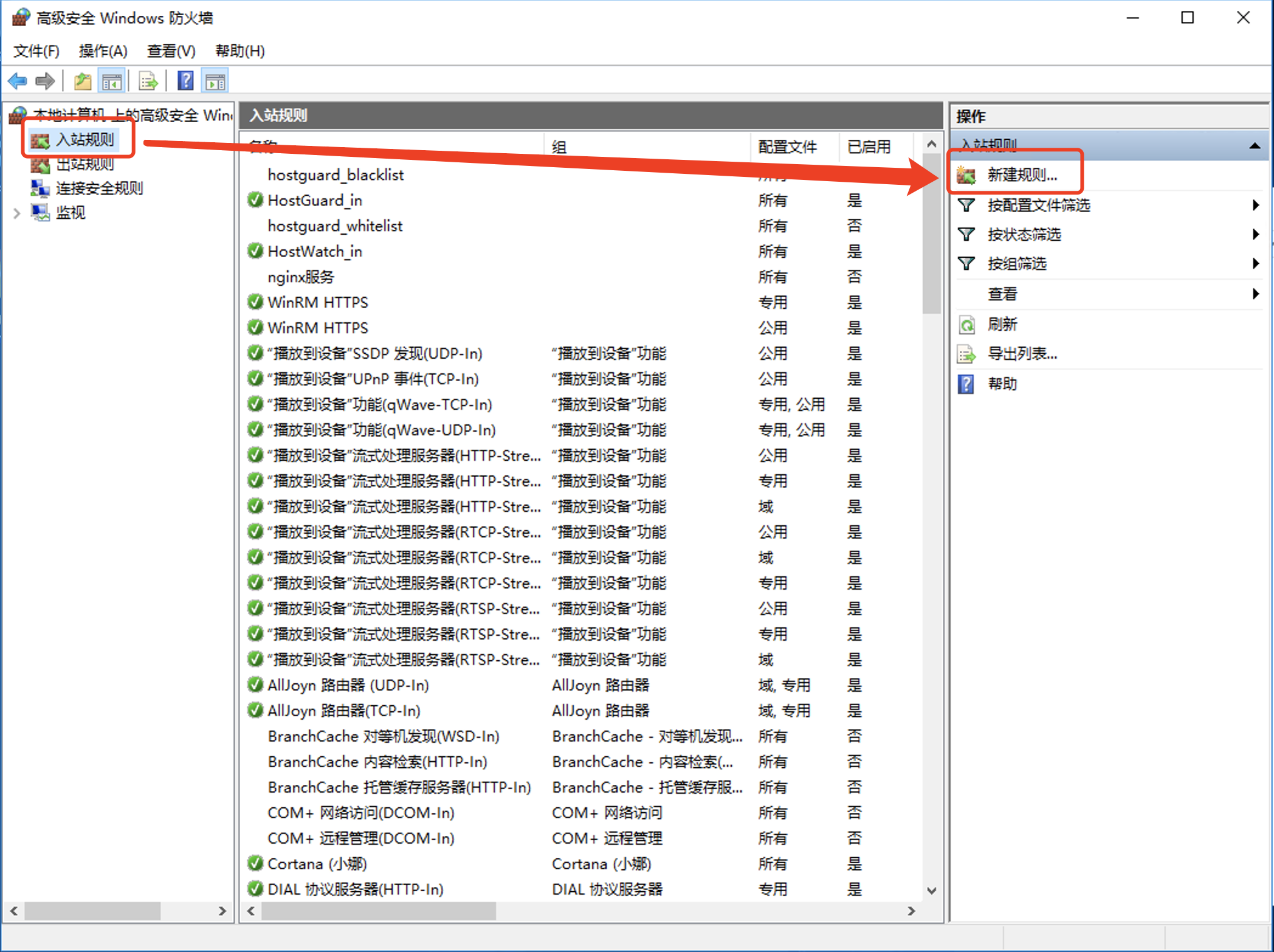Viewport: 1274px width, 952px height.
Task: Click rule list horizontal scrollbar right arrow
Action: [x=911, y=911]
